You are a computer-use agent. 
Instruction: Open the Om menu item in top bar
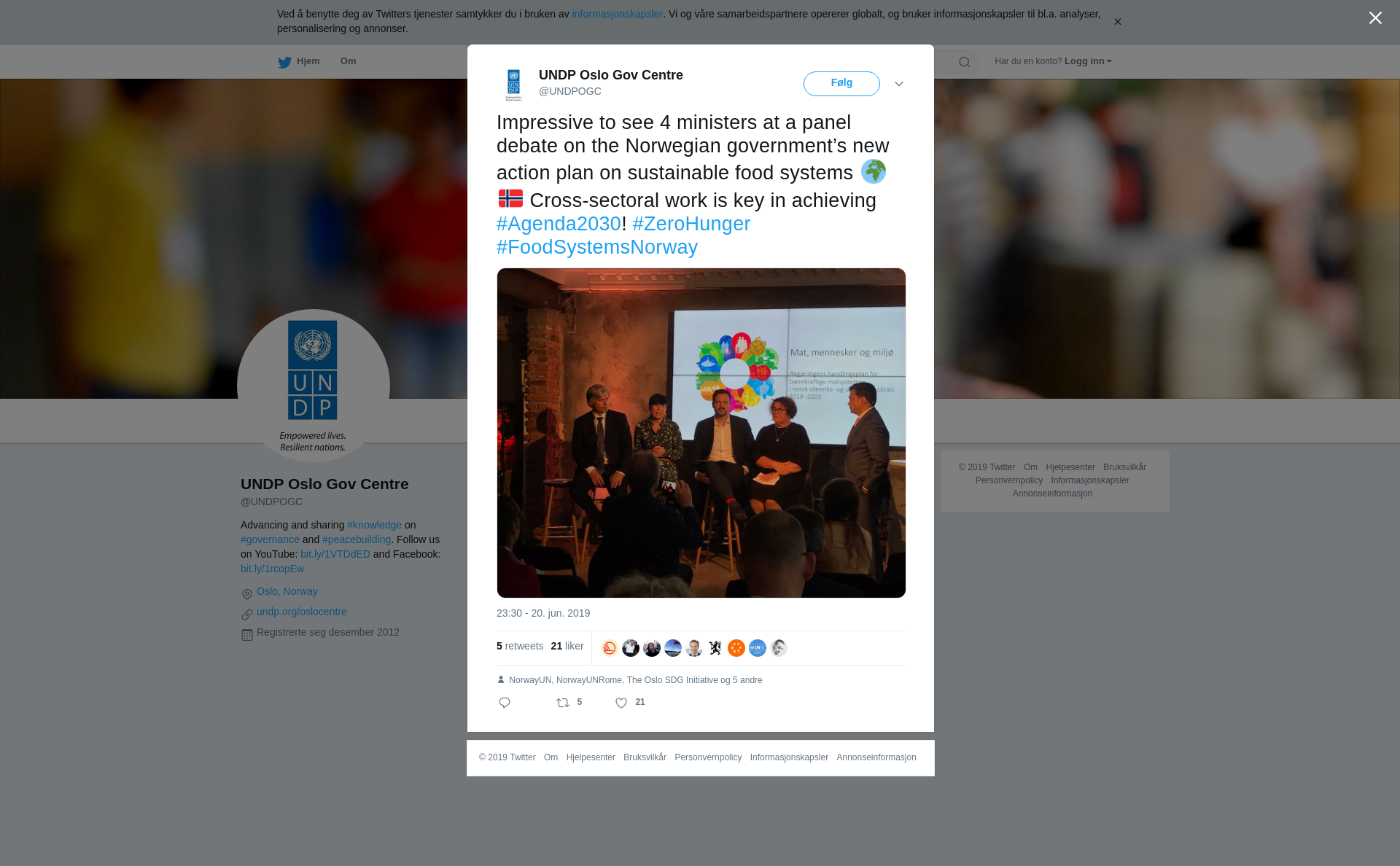(348, 61)
